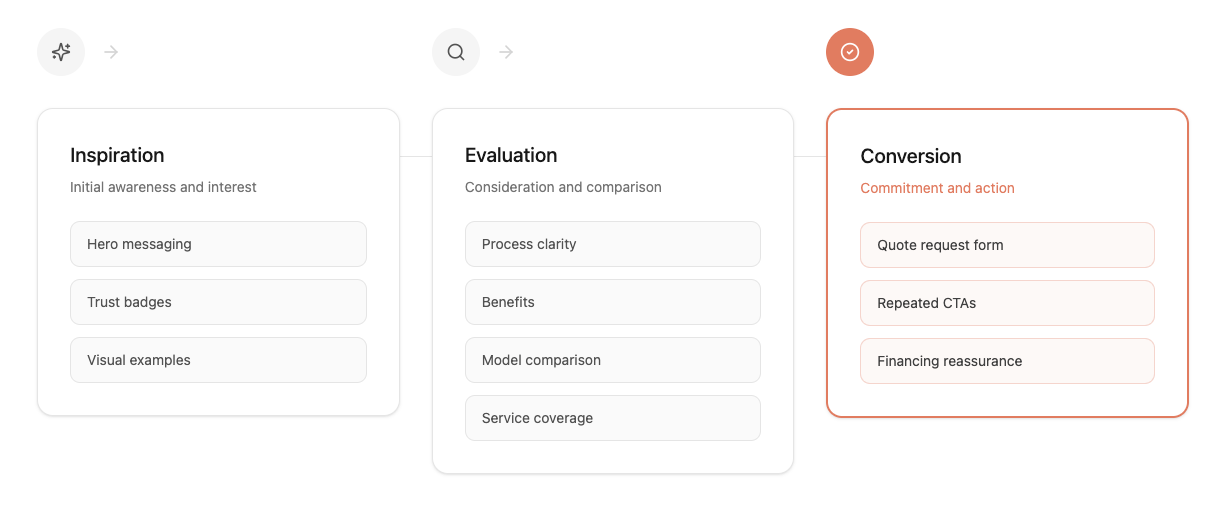
Task: Click the orange checkmark Conversion icon
Action: coord(850,52)
